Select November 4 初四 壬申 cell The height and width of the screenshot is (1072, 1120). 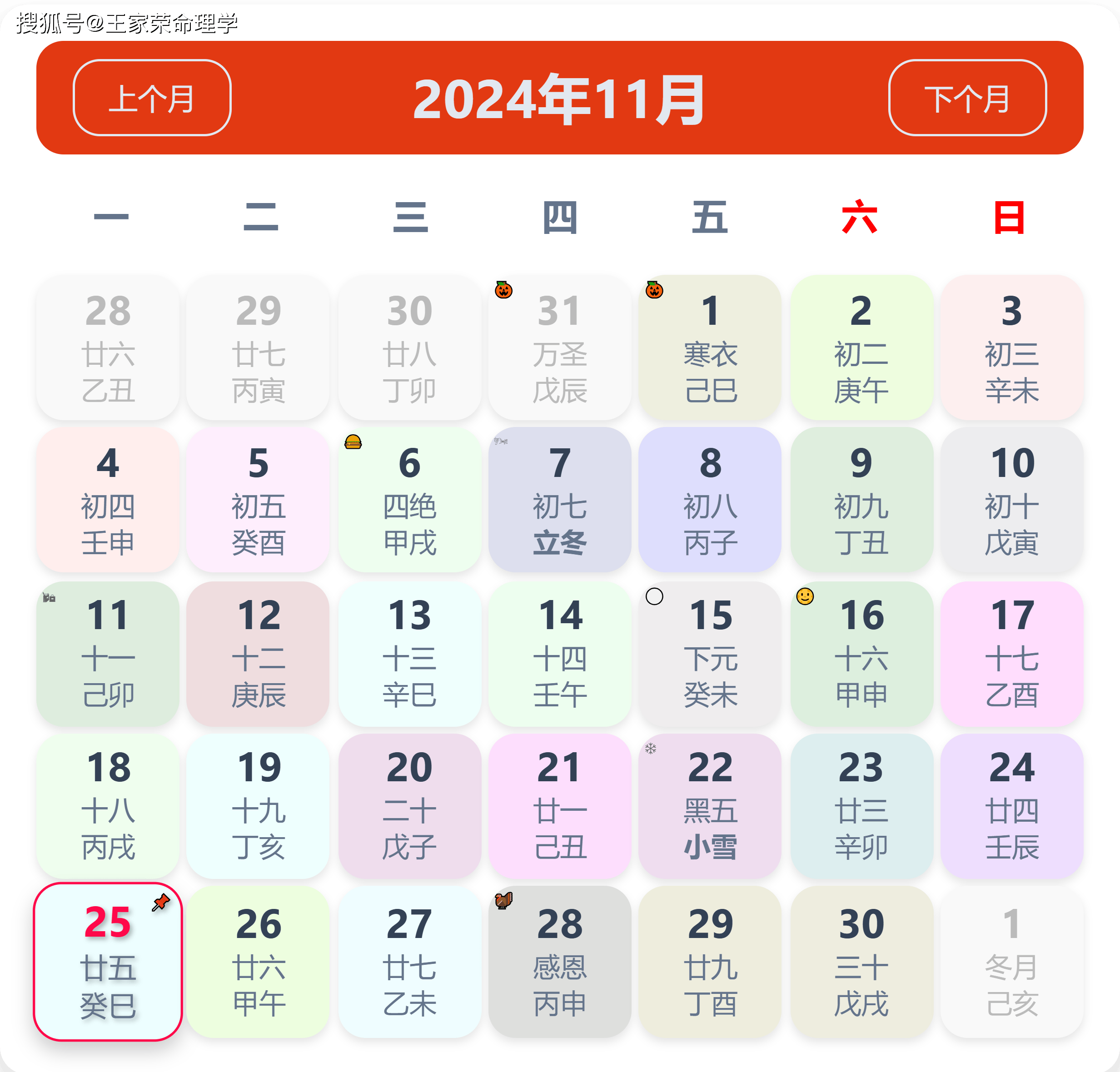108,500
